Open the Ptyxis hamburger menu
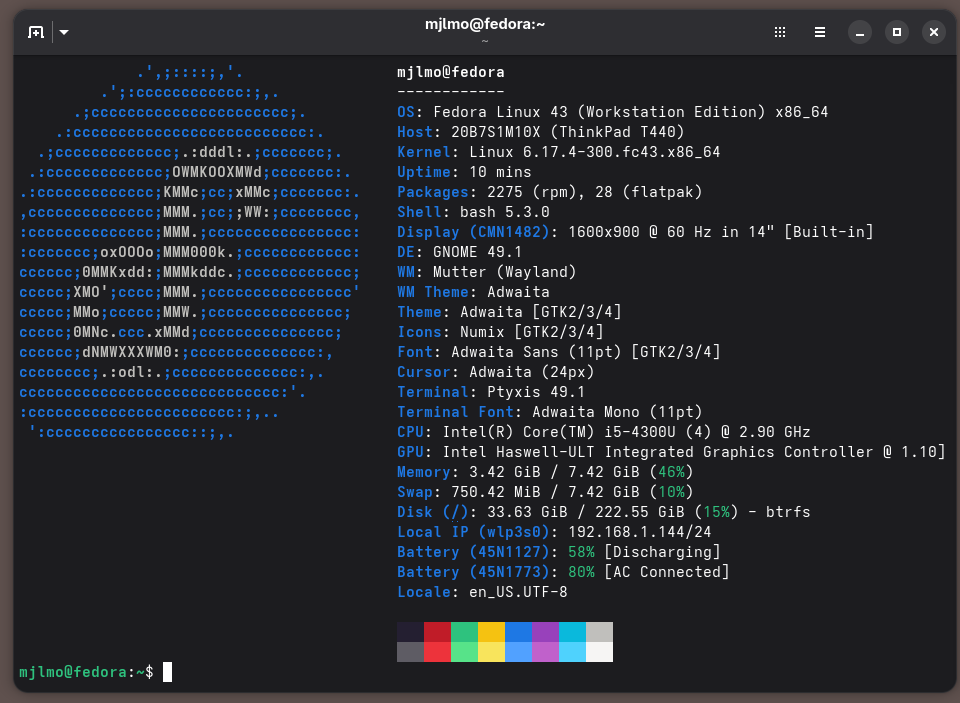Image resolution: width=960 pixels, height=703 pixels. (820, 32)
